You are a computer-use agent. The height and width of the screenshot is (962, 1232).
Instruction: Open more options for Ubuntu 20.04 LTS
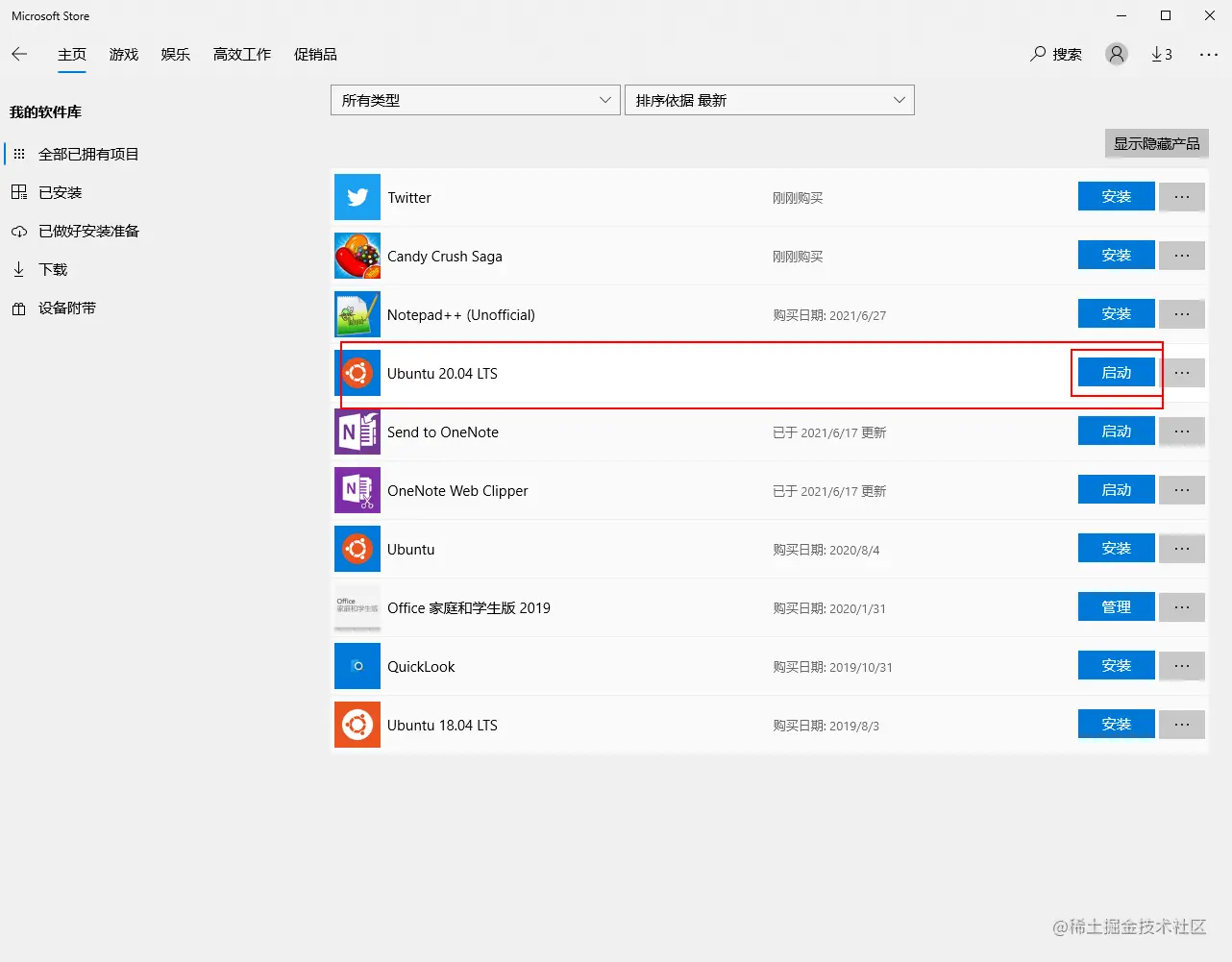(x=1182, y=372)
